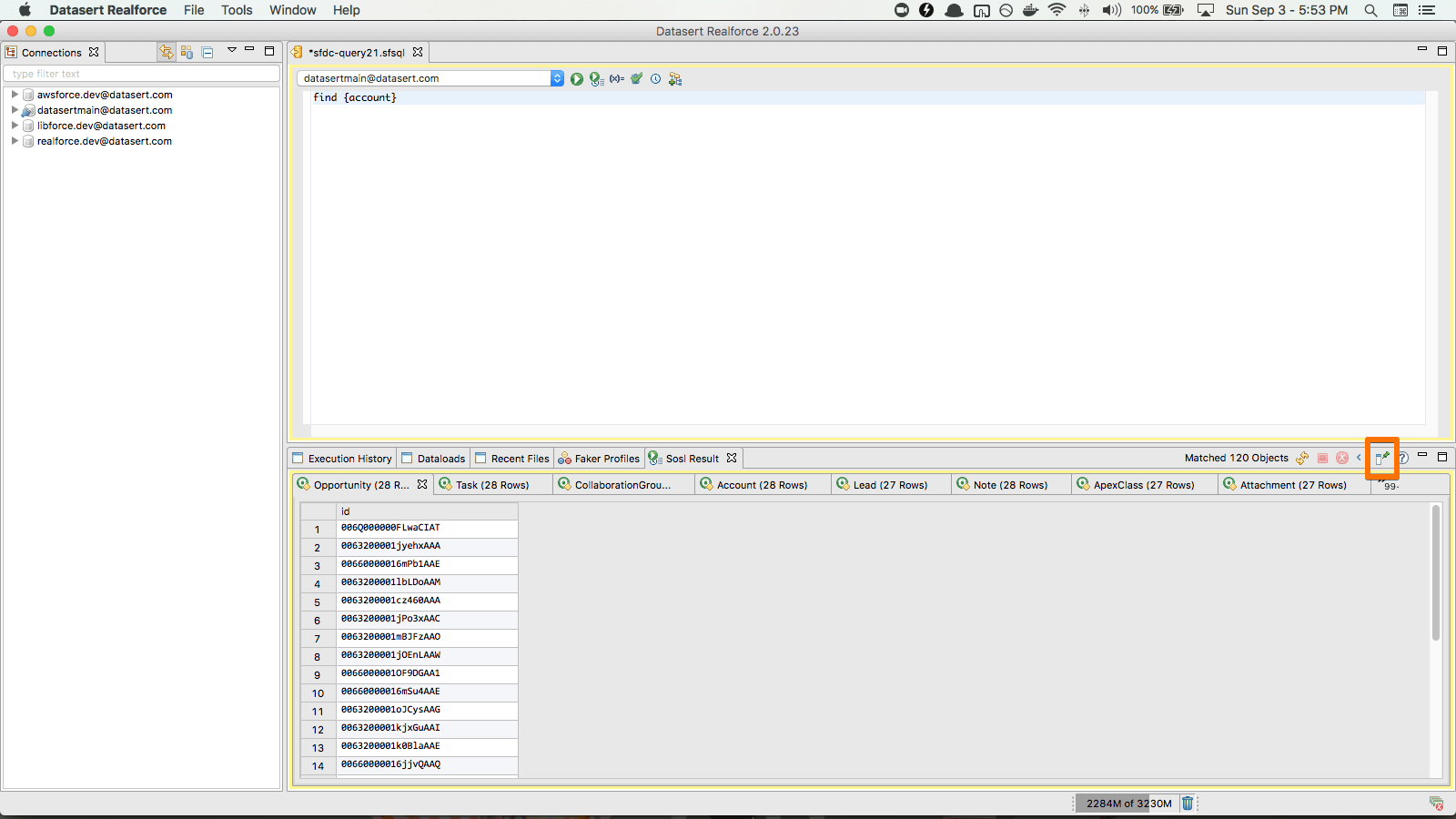
Task: Expand the awsforce.dev@datasert.com tree node
Action: (x=15, y=95)
